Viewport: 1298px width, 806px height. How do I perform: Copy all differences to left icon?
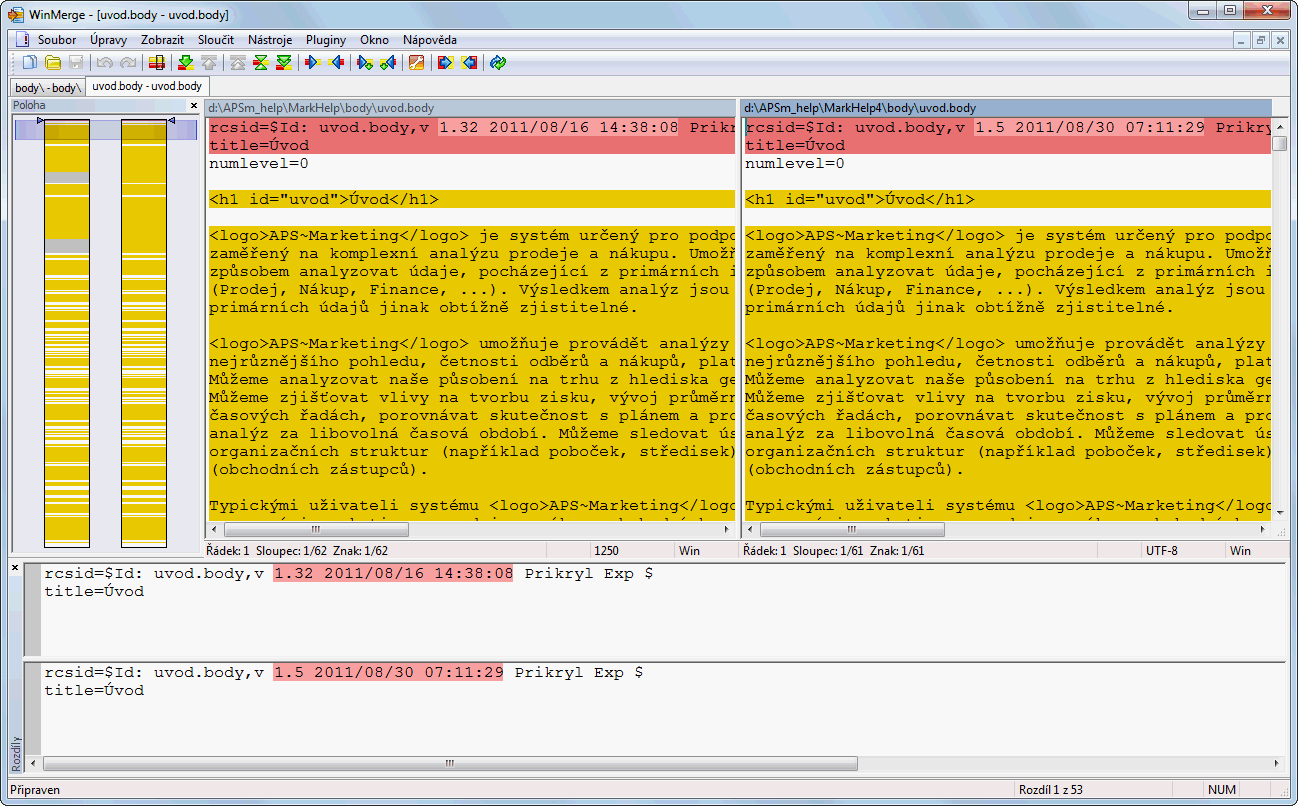(469, 63)
